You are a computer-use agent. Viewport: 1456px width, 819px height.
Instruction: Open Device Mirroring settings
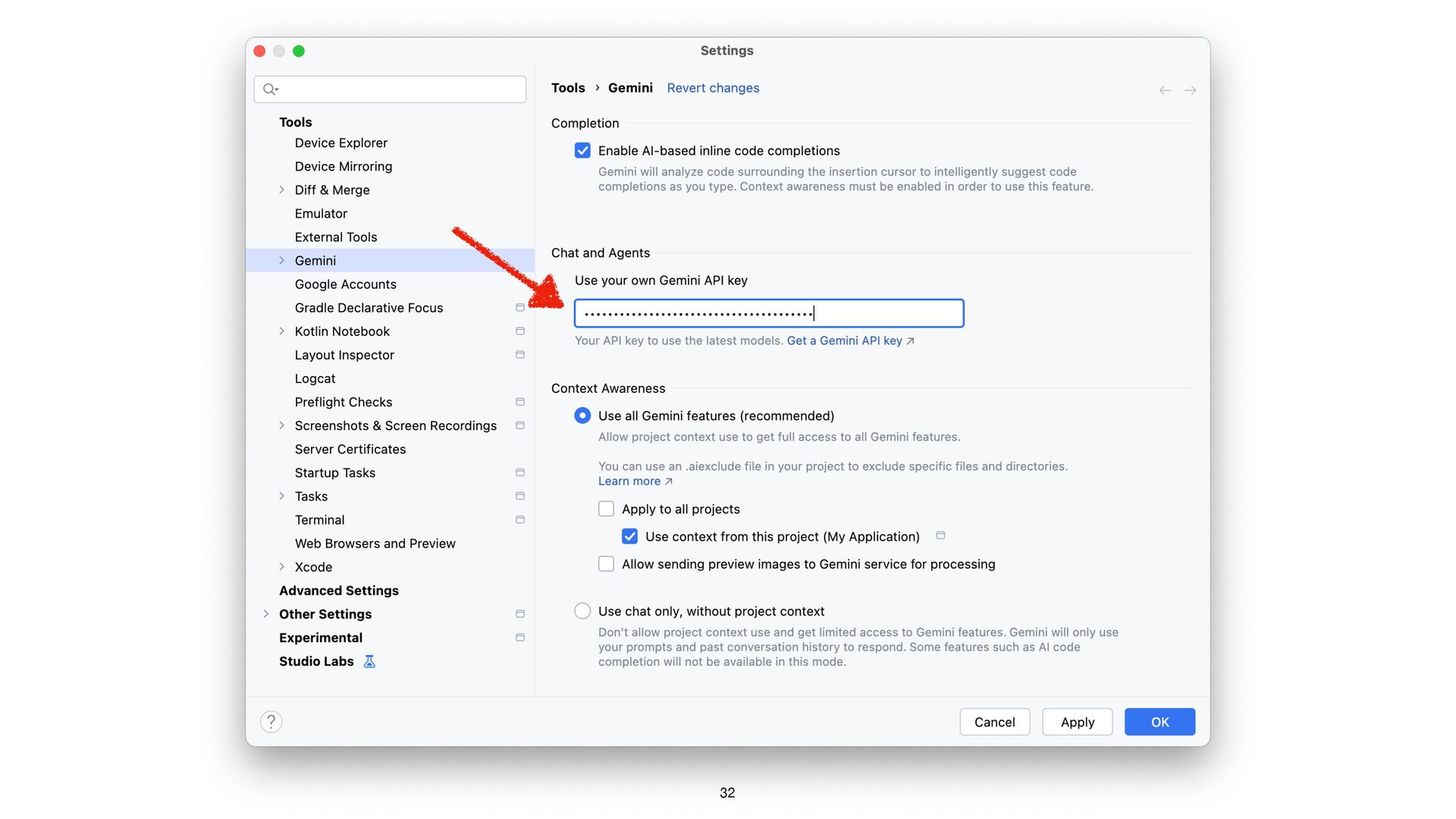[x=343, y=166]
